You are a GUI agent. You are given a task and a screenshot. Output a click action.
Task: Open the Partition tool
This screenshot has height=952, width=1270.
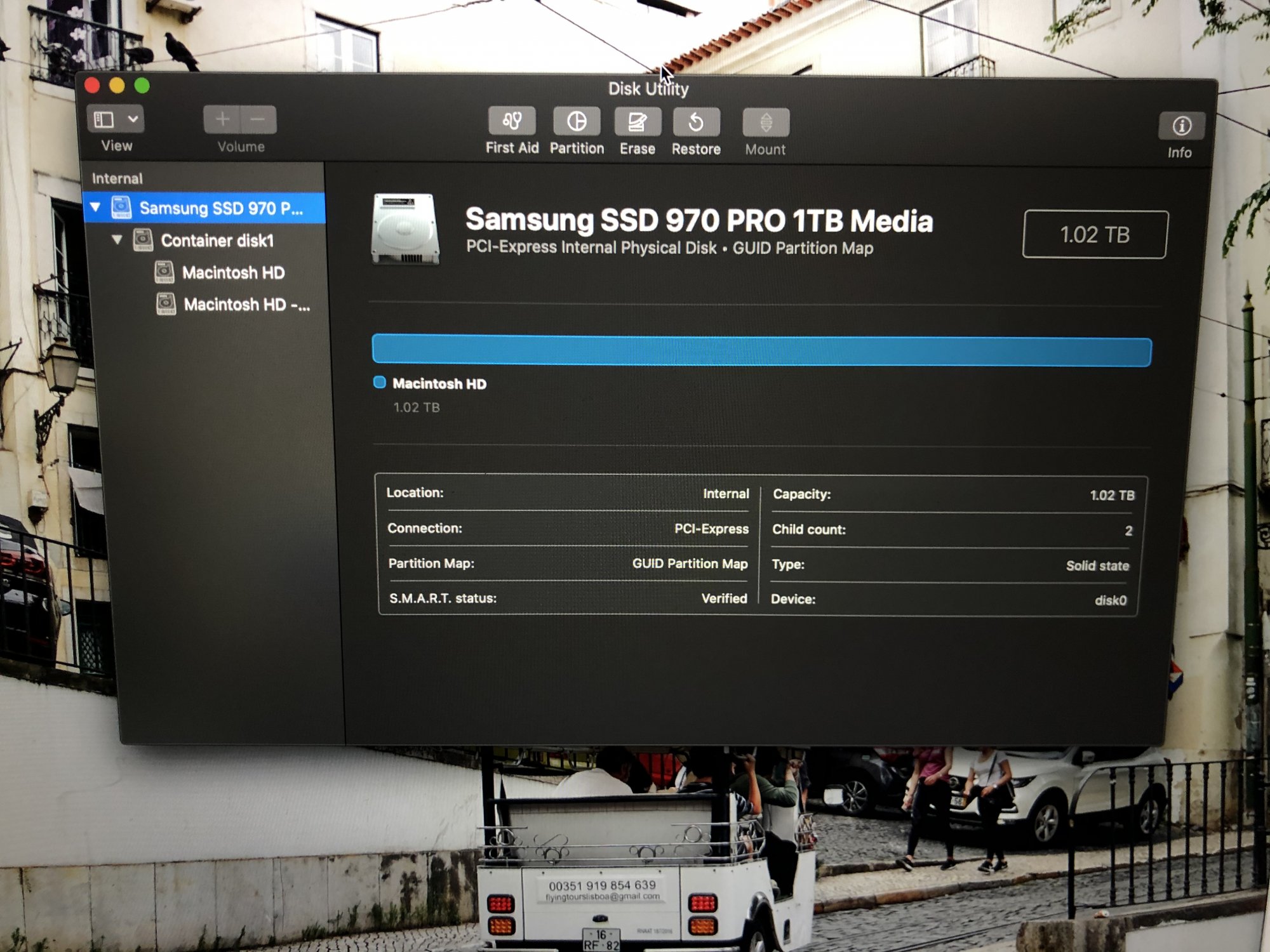[x=576, y=121]
